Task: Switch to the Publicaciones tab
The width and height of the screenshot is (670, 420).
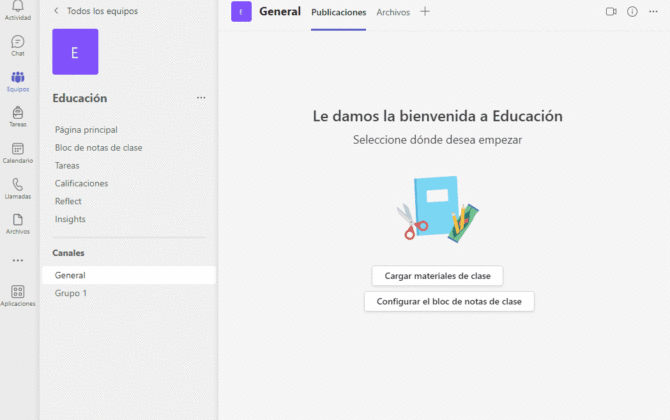Action: click(x=338, y=12)
